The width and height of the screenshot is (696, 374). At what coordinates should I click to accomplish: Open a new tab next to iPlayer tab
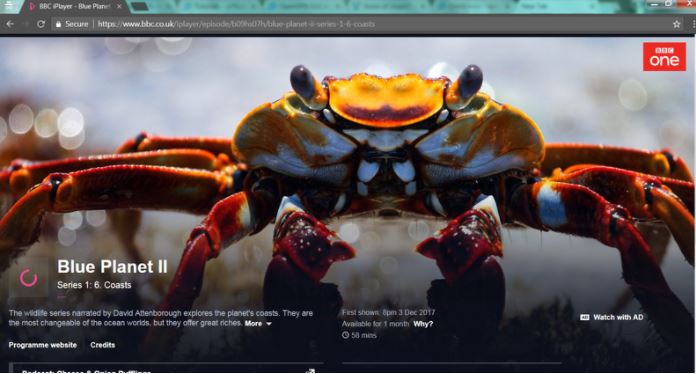tap(140, 6)
